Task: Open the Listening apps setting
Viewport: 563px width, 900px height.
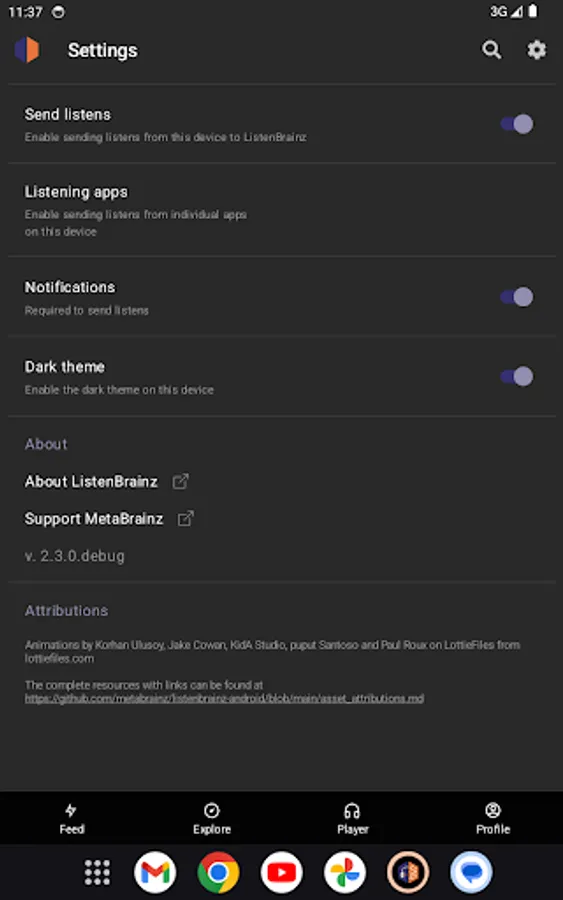Action: (x=281, y=211)
